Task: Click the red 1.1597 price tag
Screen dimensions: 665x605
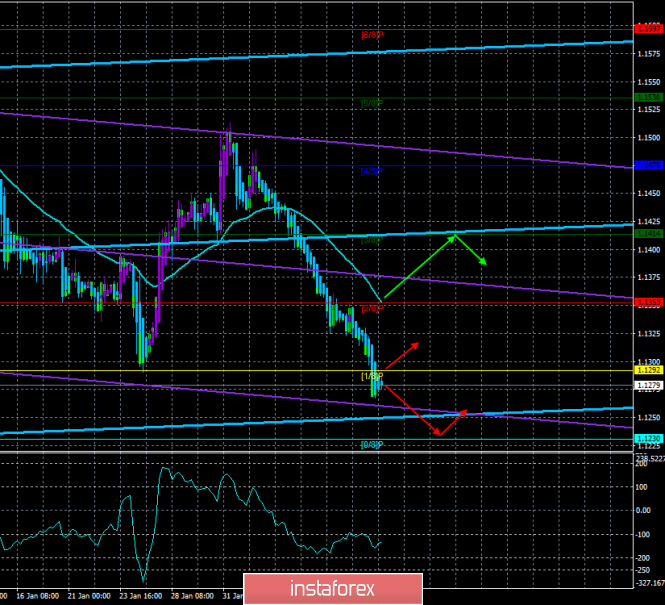Action: (647, 29)
